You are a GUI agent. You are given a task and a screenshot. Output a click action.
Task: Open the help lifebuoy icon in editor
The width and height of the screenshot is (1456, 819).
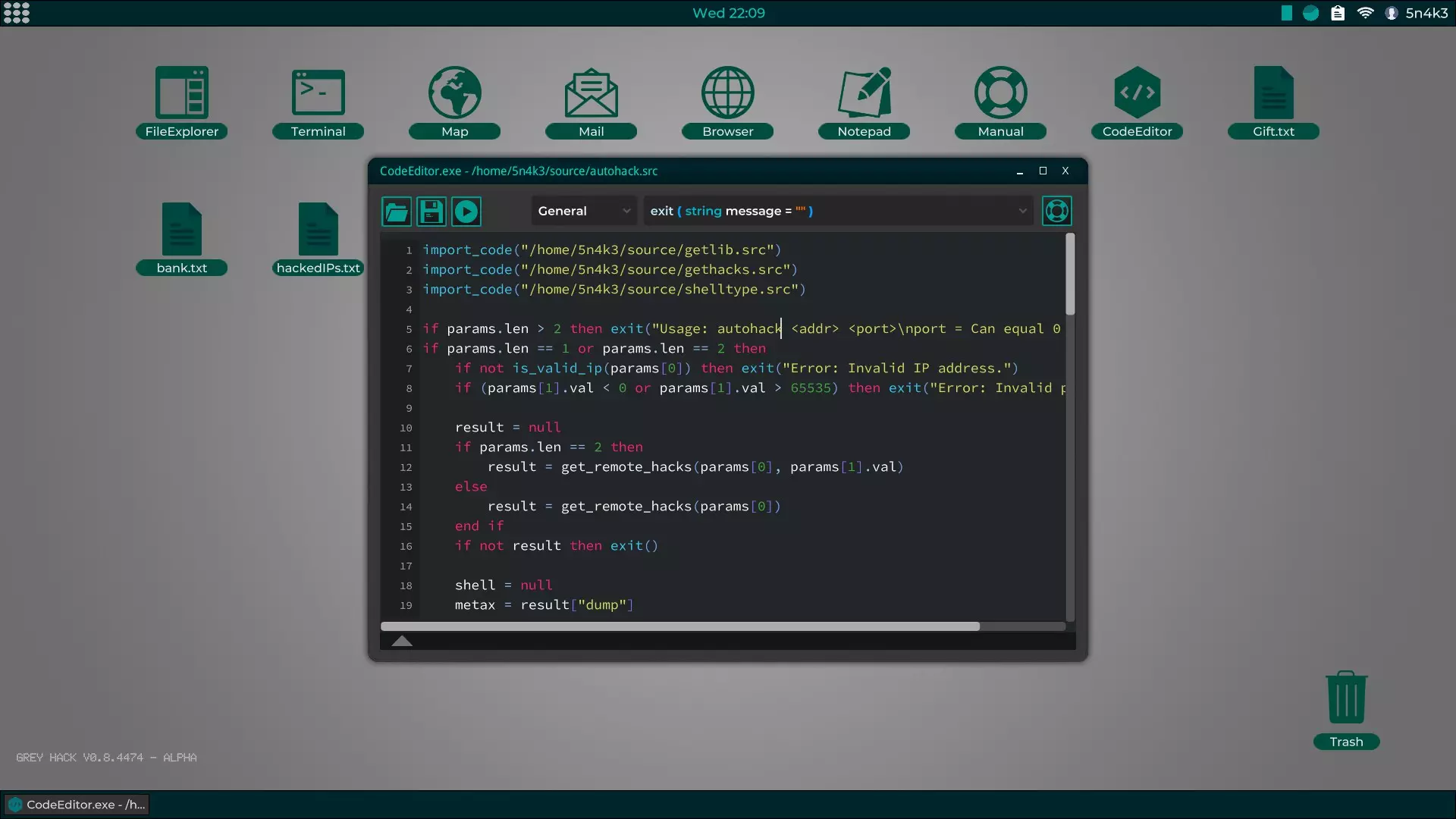click(x=1056, y=211)
